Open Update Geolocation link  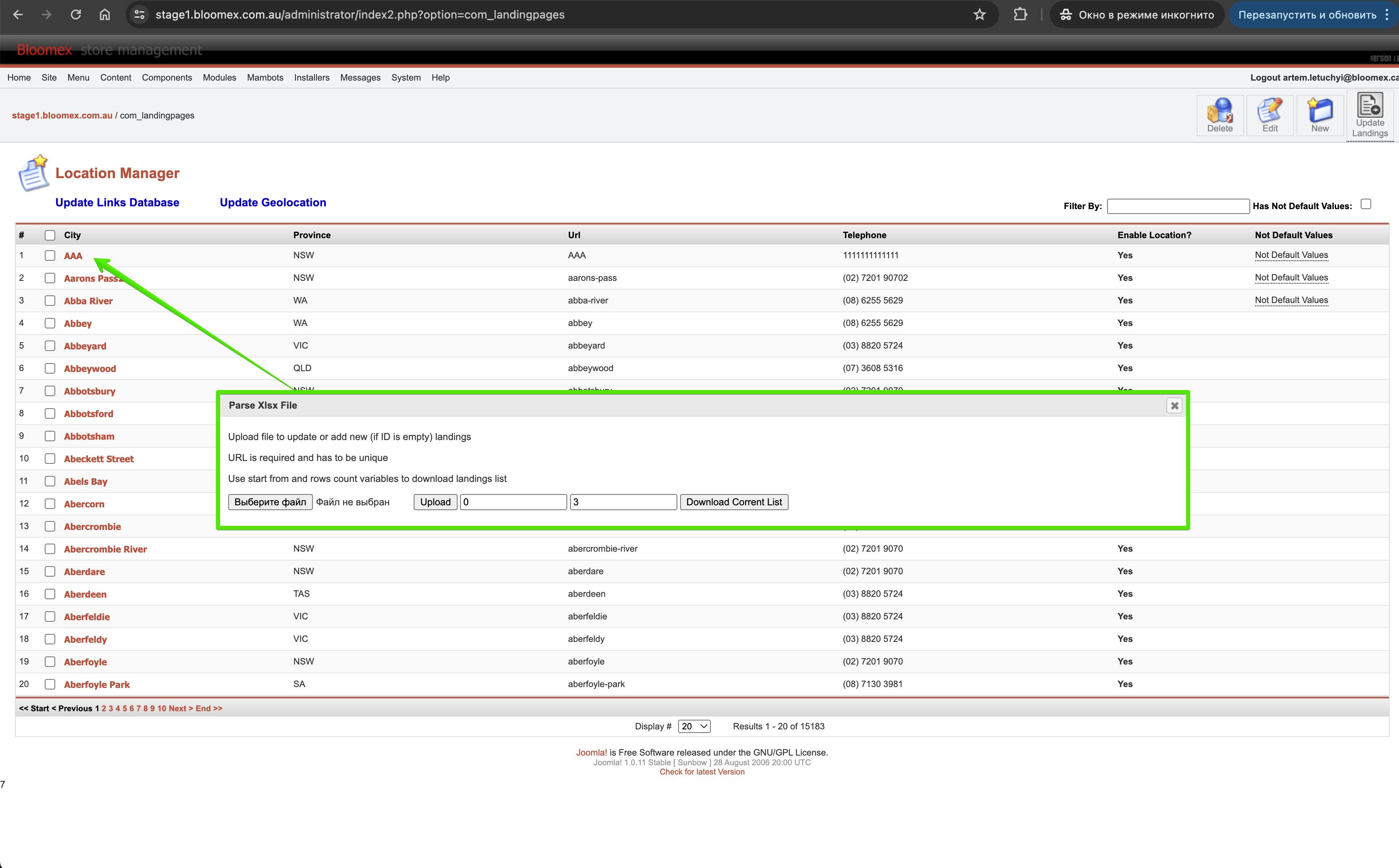tap(273, 203)
